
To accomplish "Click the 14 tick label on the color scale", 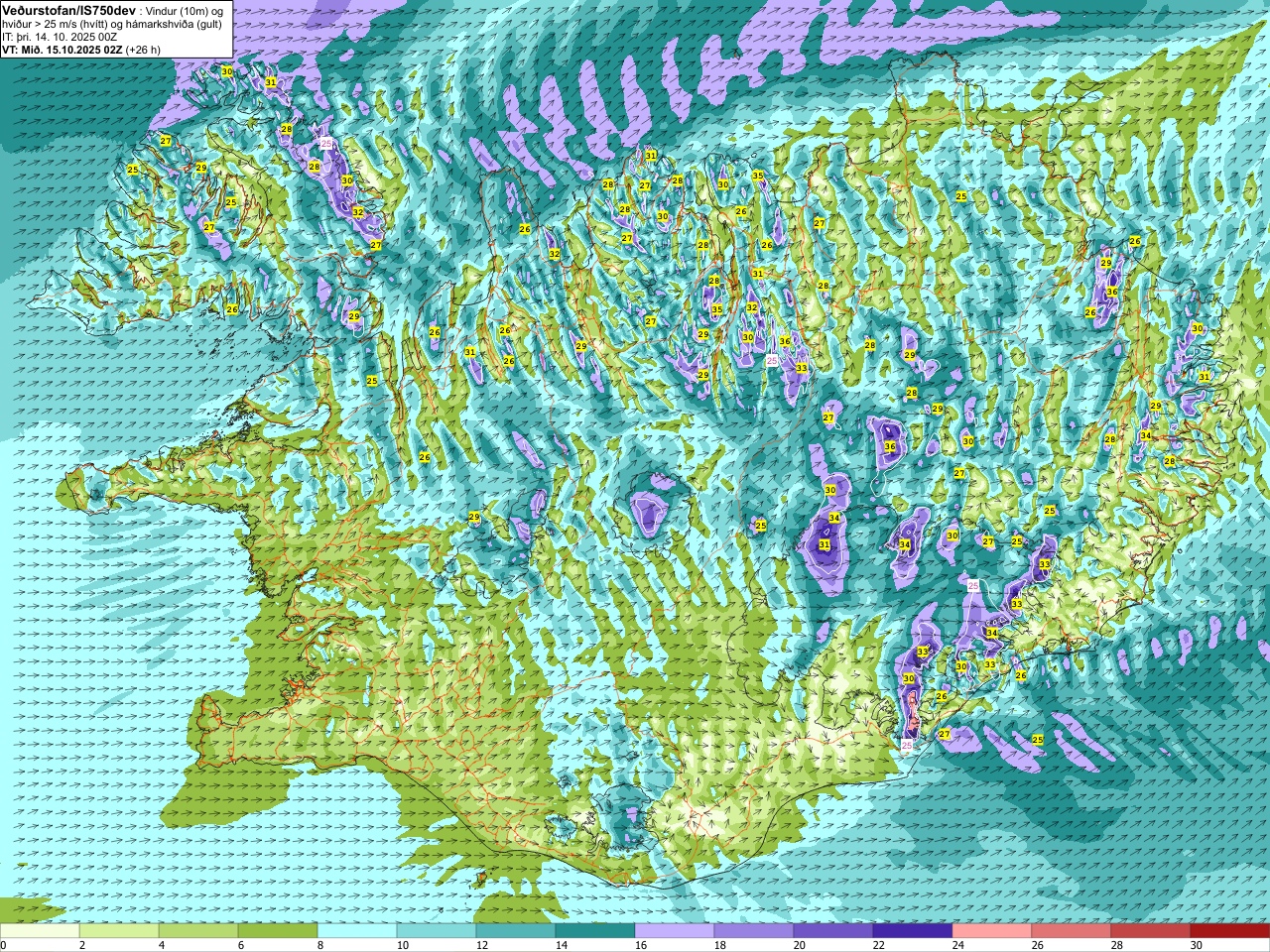I will [562, 945].
